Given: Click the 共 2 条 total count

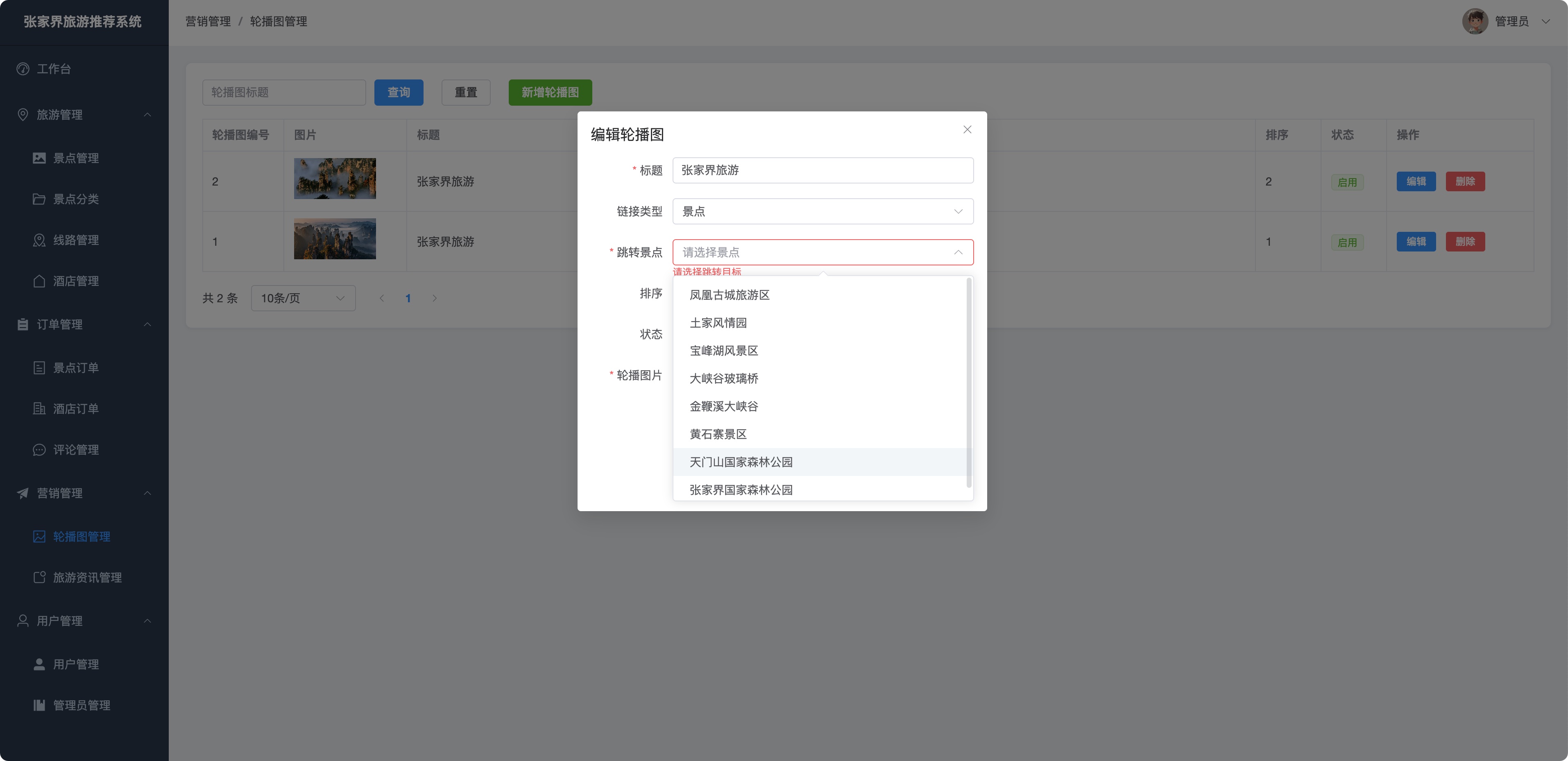Looking at the screenshot, I should [x=220, y=298].
